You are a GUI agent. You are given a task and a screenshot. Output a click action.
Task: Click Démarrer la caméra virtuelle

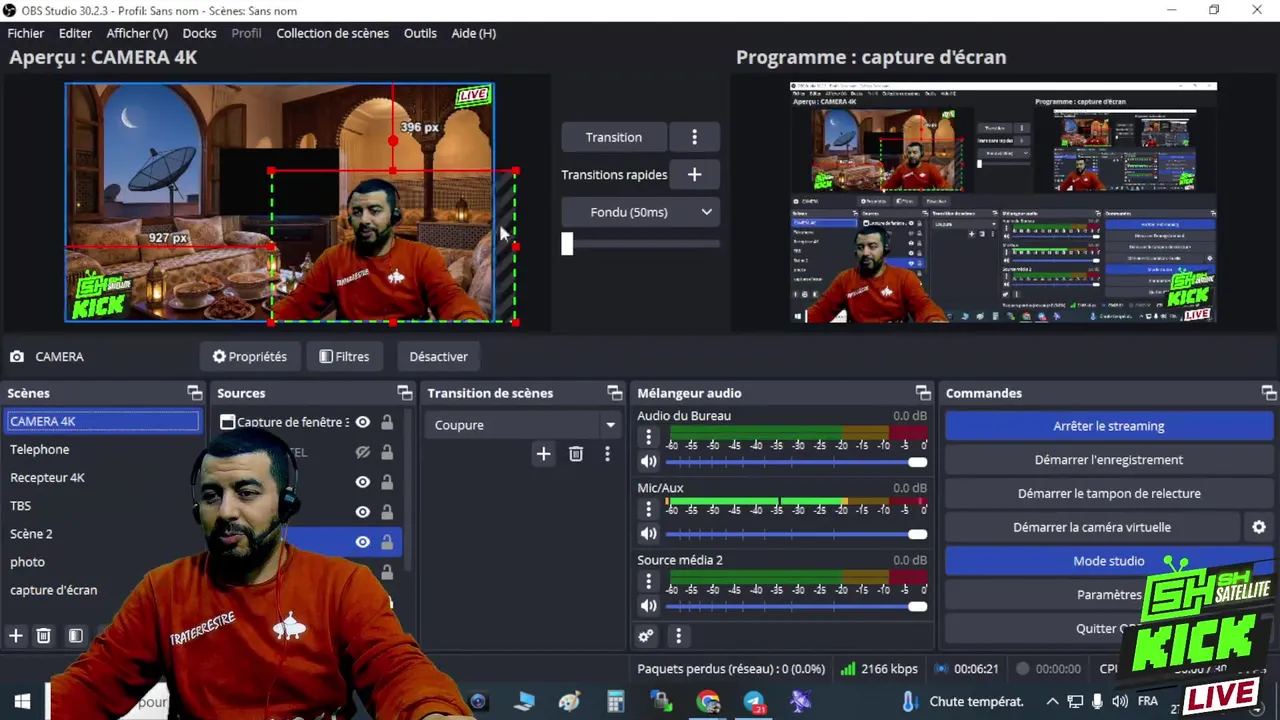tap(1092, 527)
